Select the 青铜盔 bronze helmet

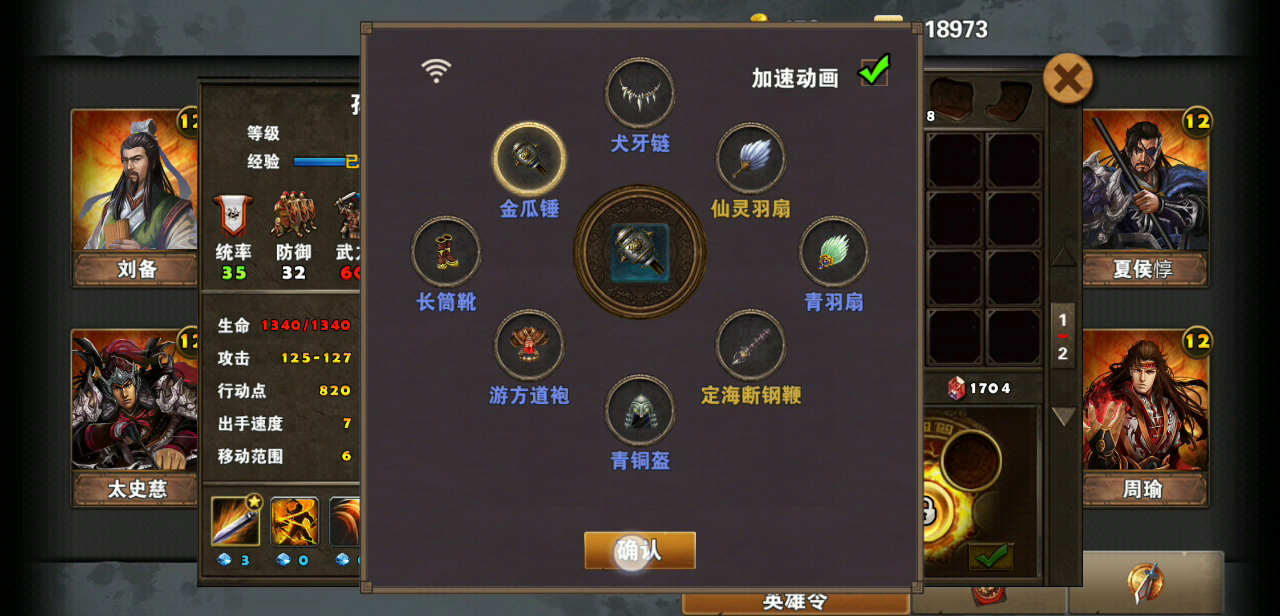(x=640, y=410)
